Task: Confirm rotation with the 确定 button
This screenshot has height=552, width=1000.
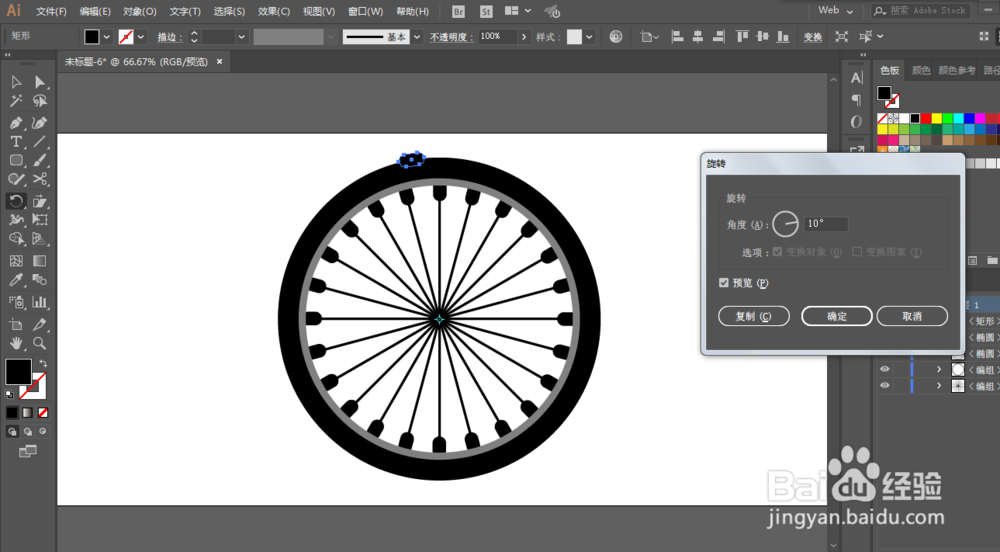Action: [837, 316]
